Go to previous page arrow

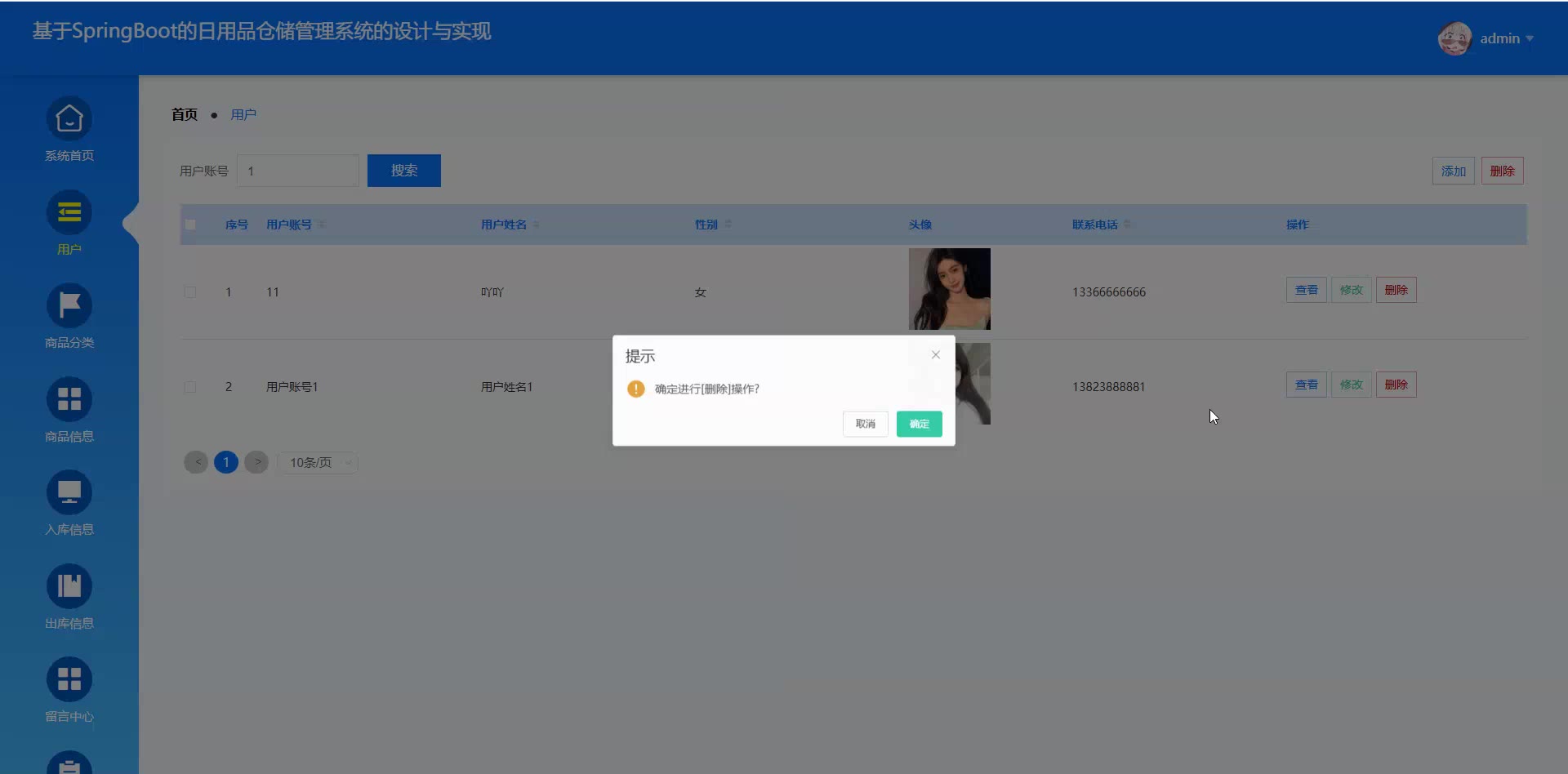(x=196, y=462)
